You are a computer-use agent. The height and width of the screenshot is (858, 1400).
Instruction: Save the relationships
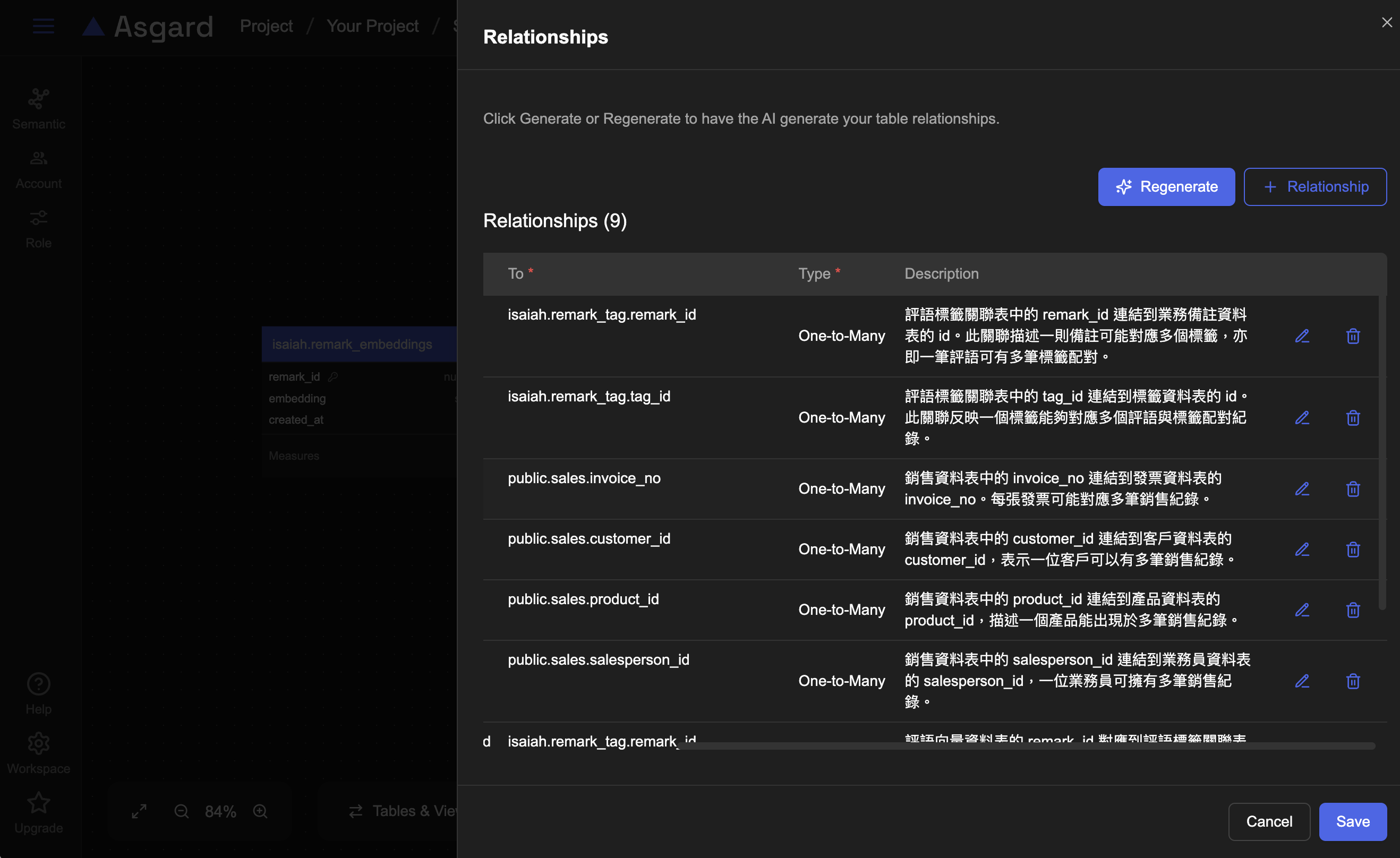[x=1352, y=821]
